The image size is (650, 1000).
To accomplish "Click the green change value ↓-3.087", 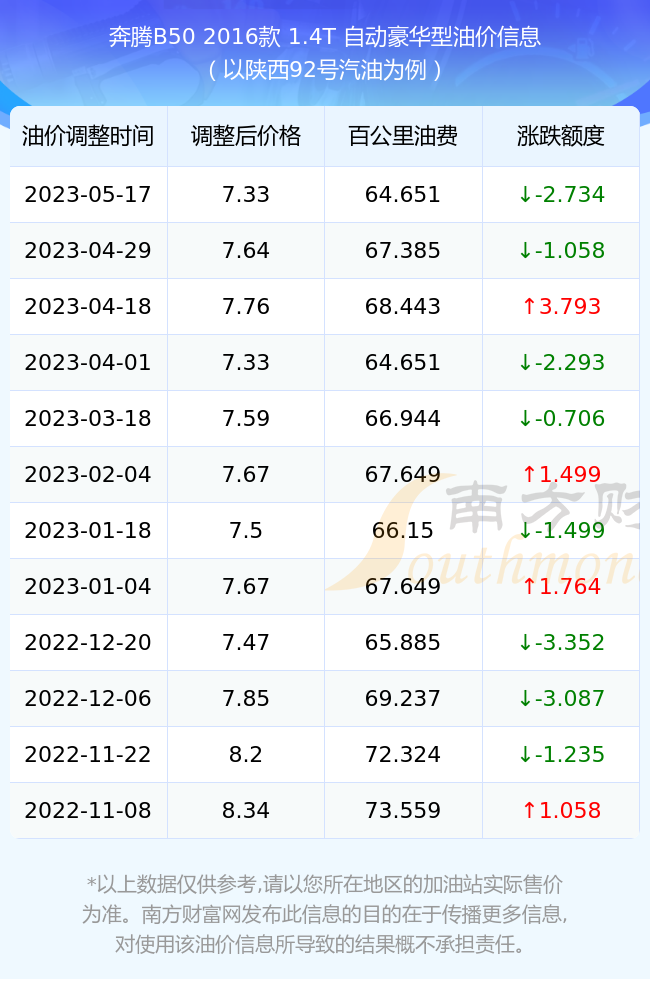I will pos(561,699).
